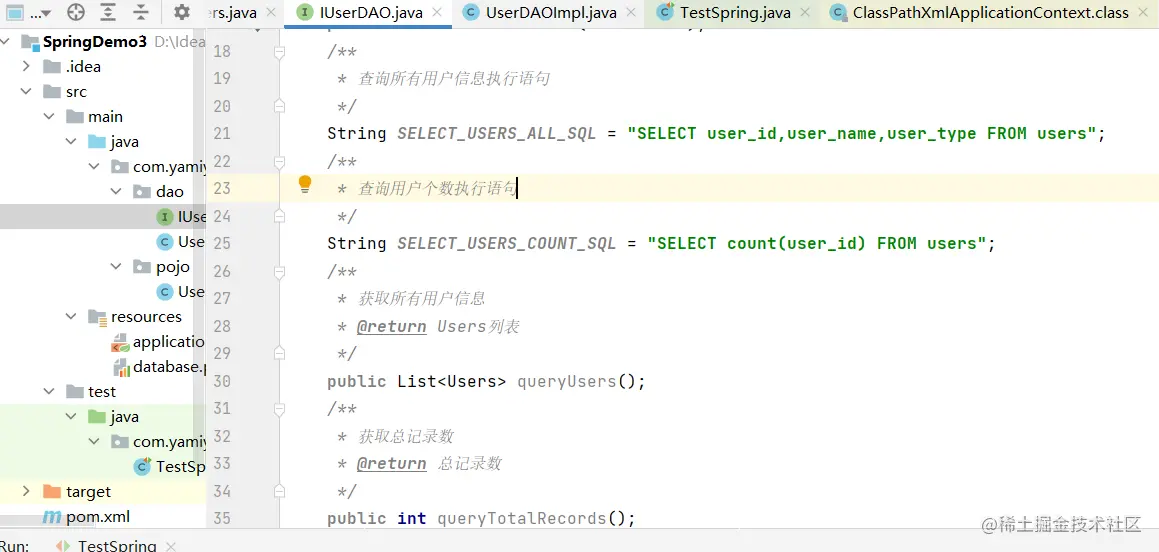Select the pojo package icon
This screenshot has height=552, width=1159.
[142, 267]
